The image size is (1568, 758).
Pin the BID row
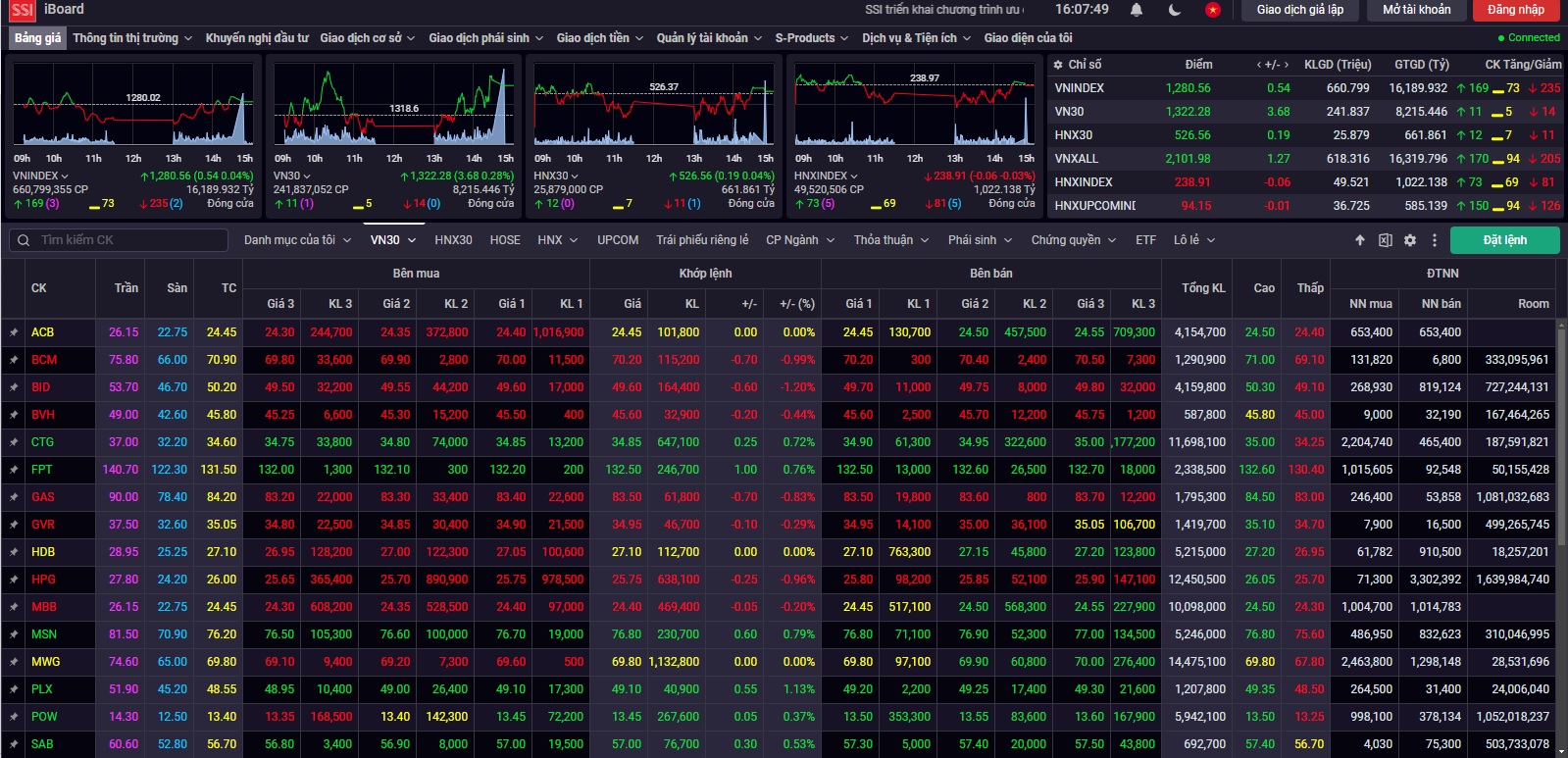[x=14, y=387]
